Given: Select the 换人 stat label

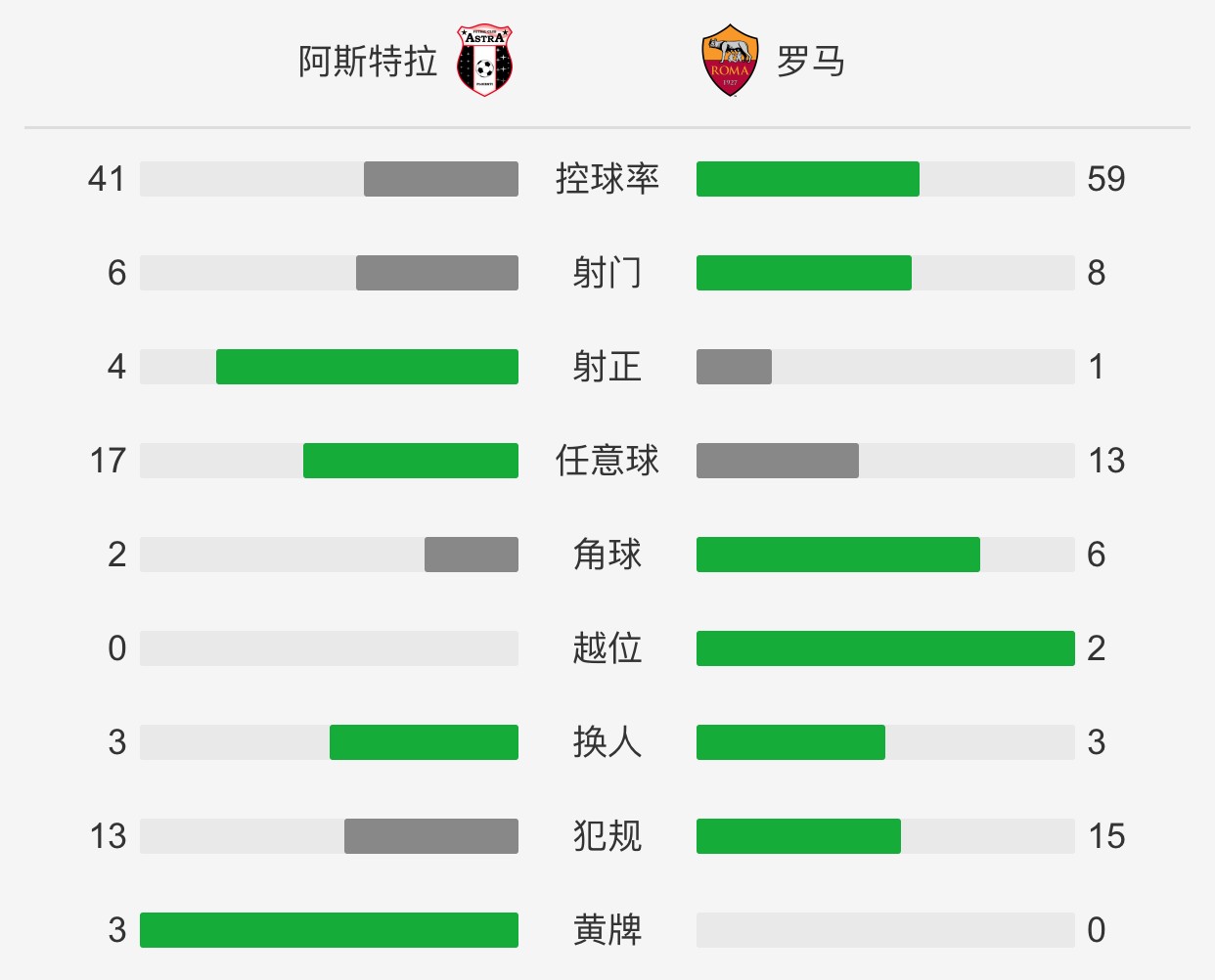Looking at the screenshot, I should click(607, 742).
